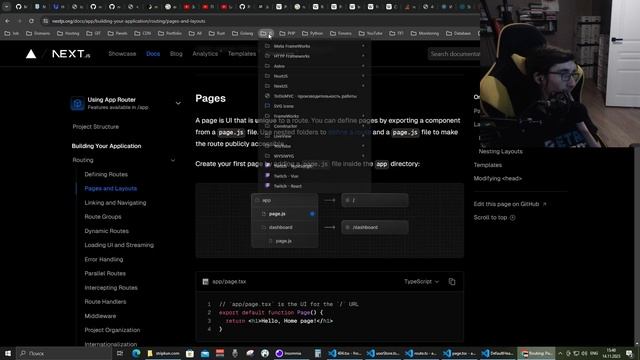Open Linking and Navigating sidebar item
This screenshot has height=360, width=640.
coord(115,202)
